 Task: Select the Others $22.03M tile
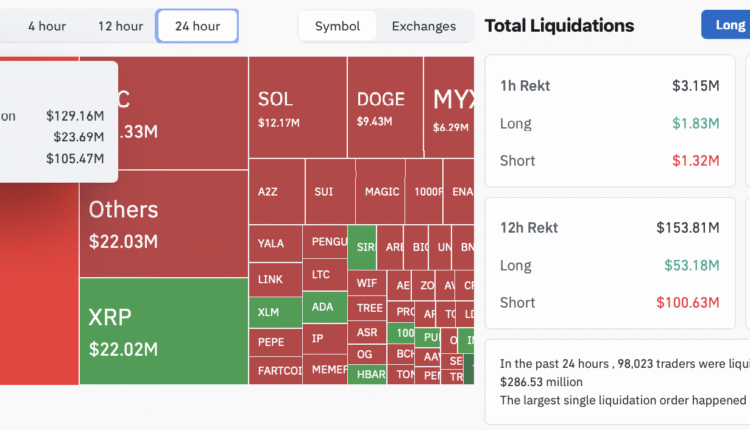pos(163,223)
